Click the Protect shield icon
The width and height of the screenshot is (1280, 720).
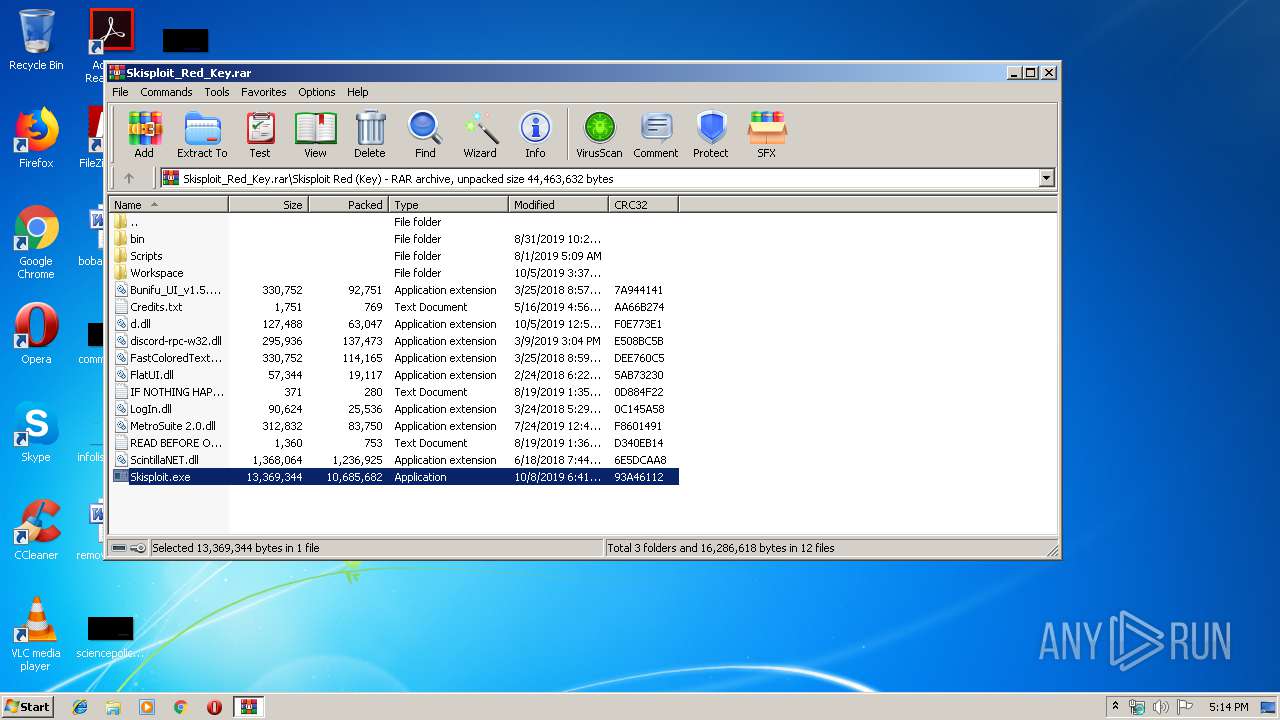point(711,134)
